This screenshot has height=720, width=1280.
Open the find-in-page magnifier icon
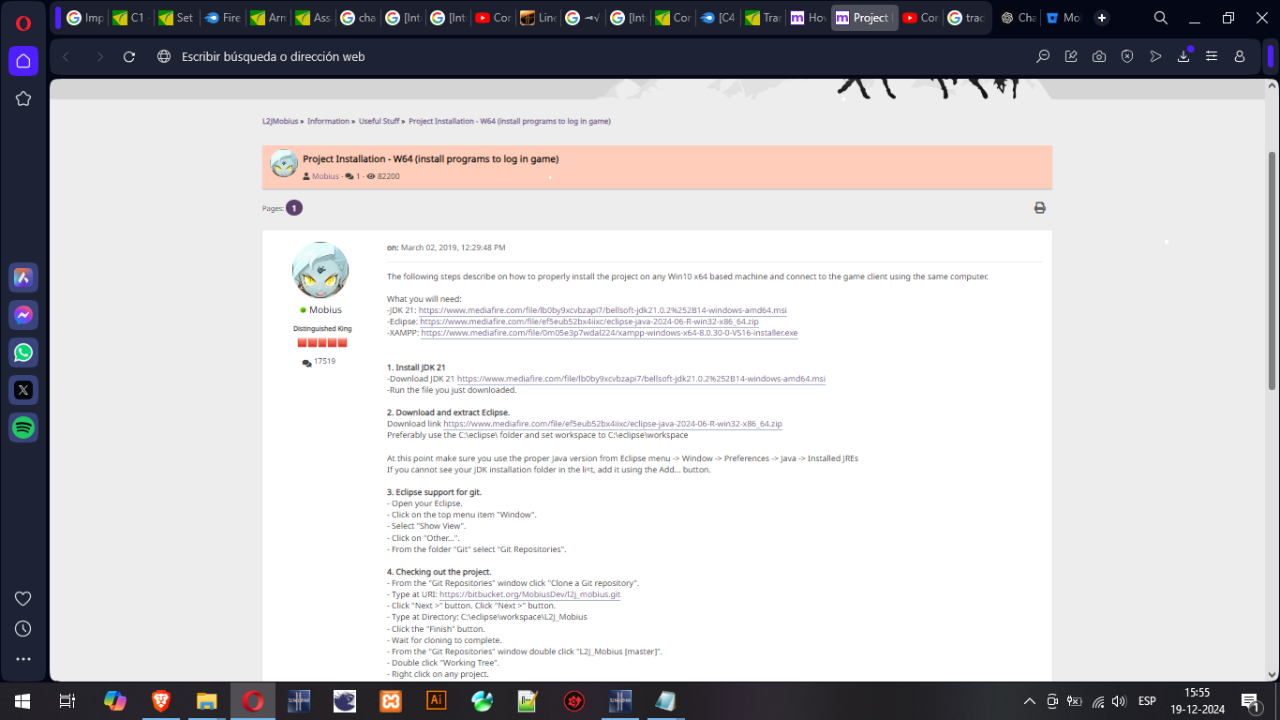[1043, 57]
